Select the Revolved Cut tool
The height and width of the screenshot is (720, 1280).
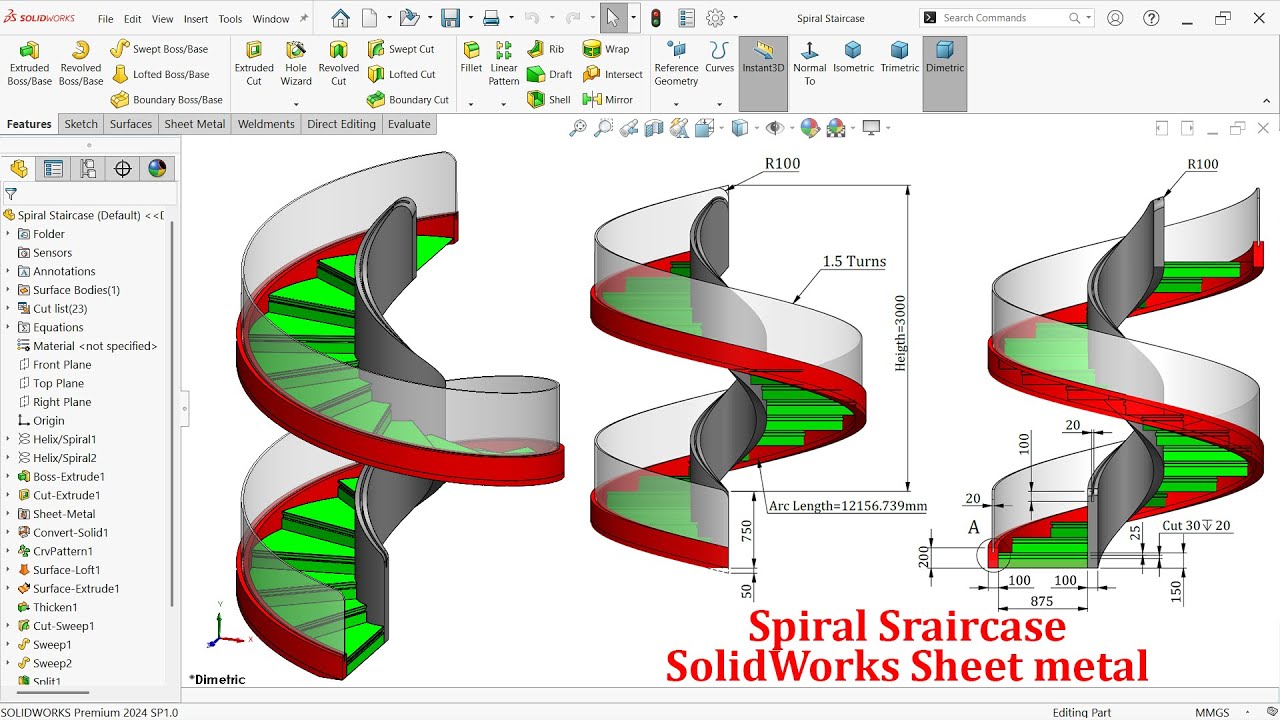tap(339, 63)
